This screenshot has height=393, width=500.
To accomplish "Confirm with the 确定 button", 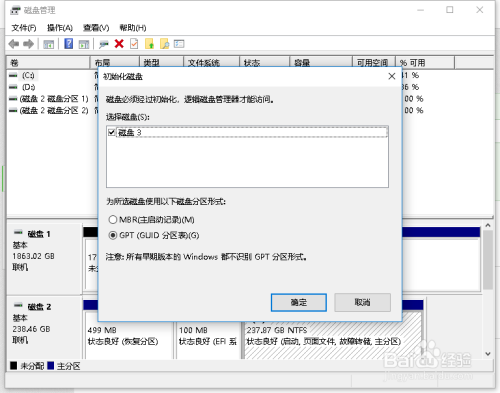I will (299, 302).
